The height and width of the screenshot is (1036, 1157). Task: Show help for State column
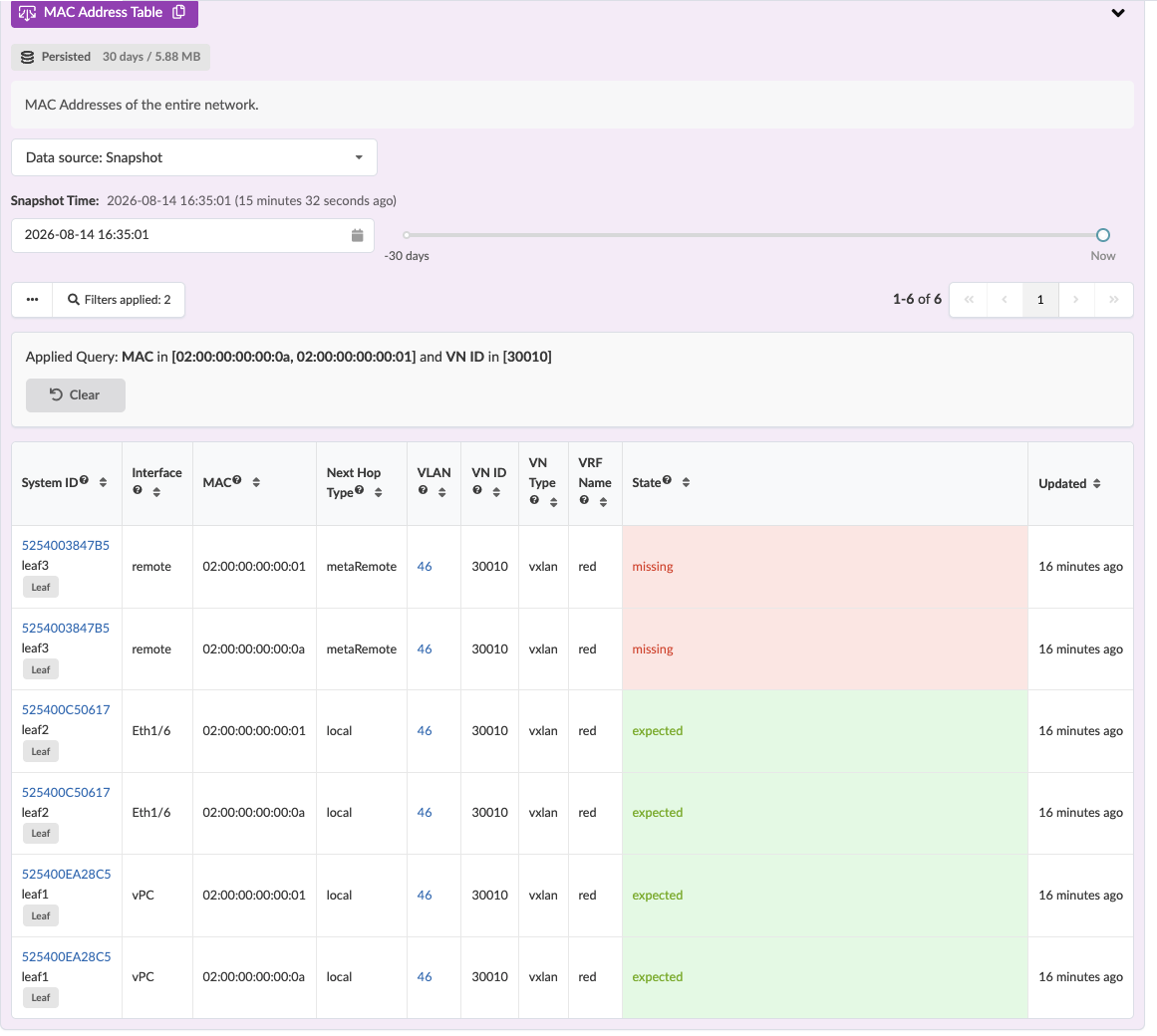(x=667, y=480)
